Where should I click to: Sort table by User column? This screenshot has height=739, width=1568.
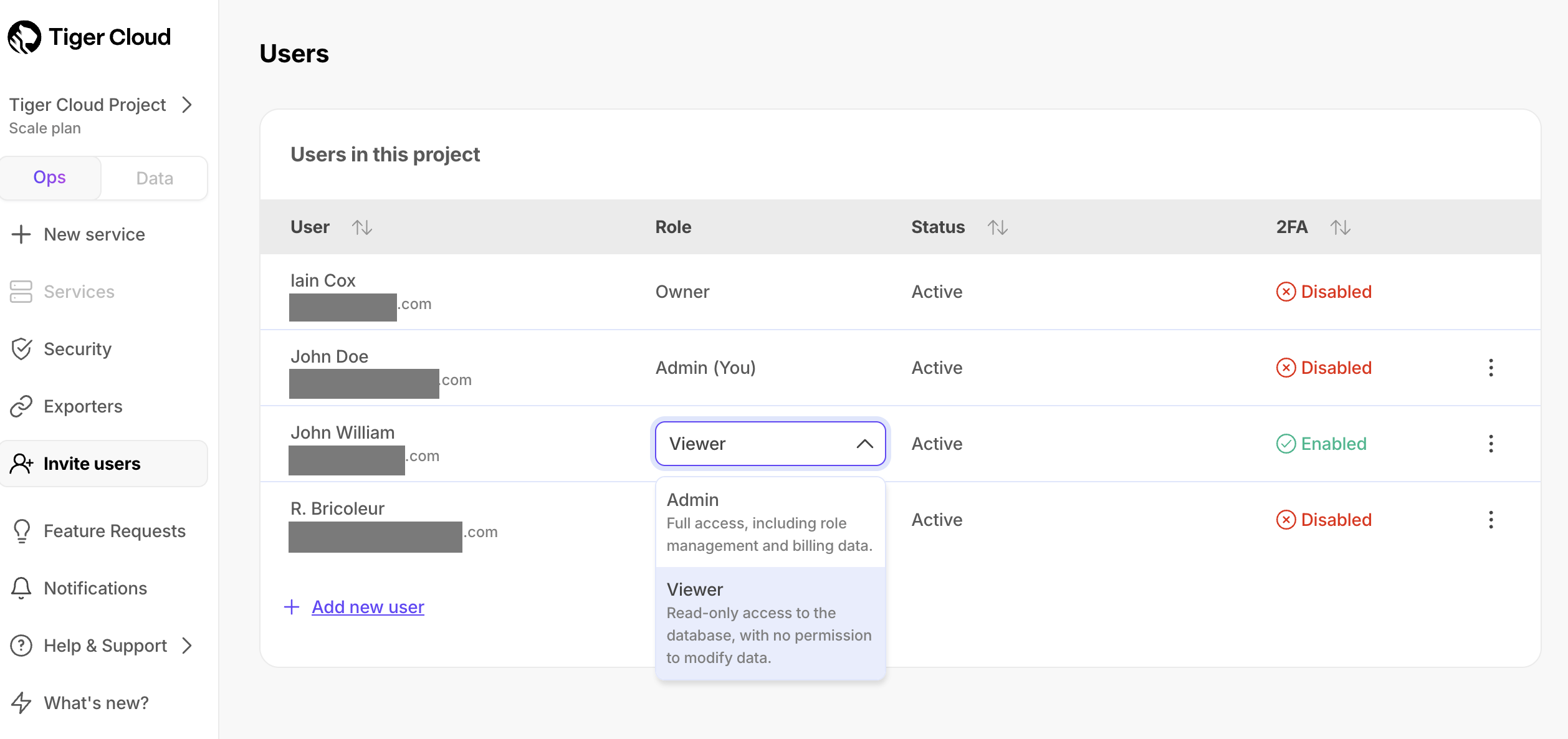362,227
